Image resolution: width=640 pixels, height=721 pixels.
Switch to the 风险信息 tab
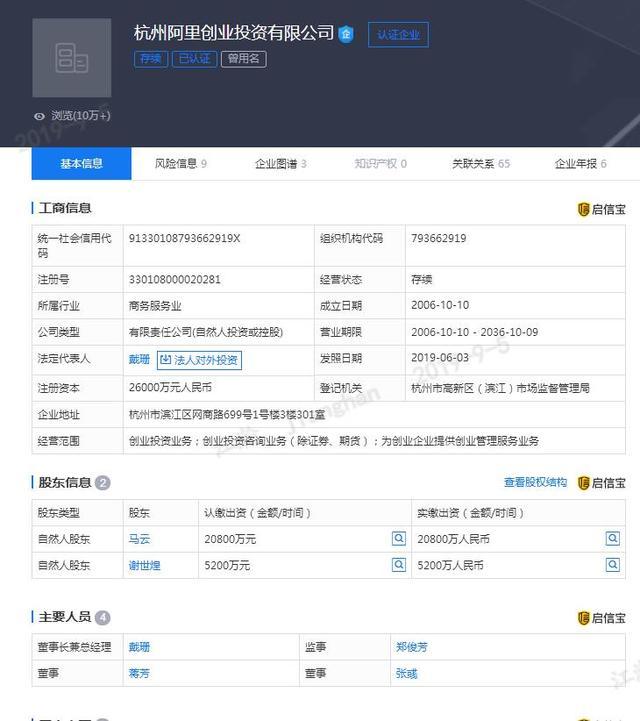pyautogui.click(x=180, y=164)
